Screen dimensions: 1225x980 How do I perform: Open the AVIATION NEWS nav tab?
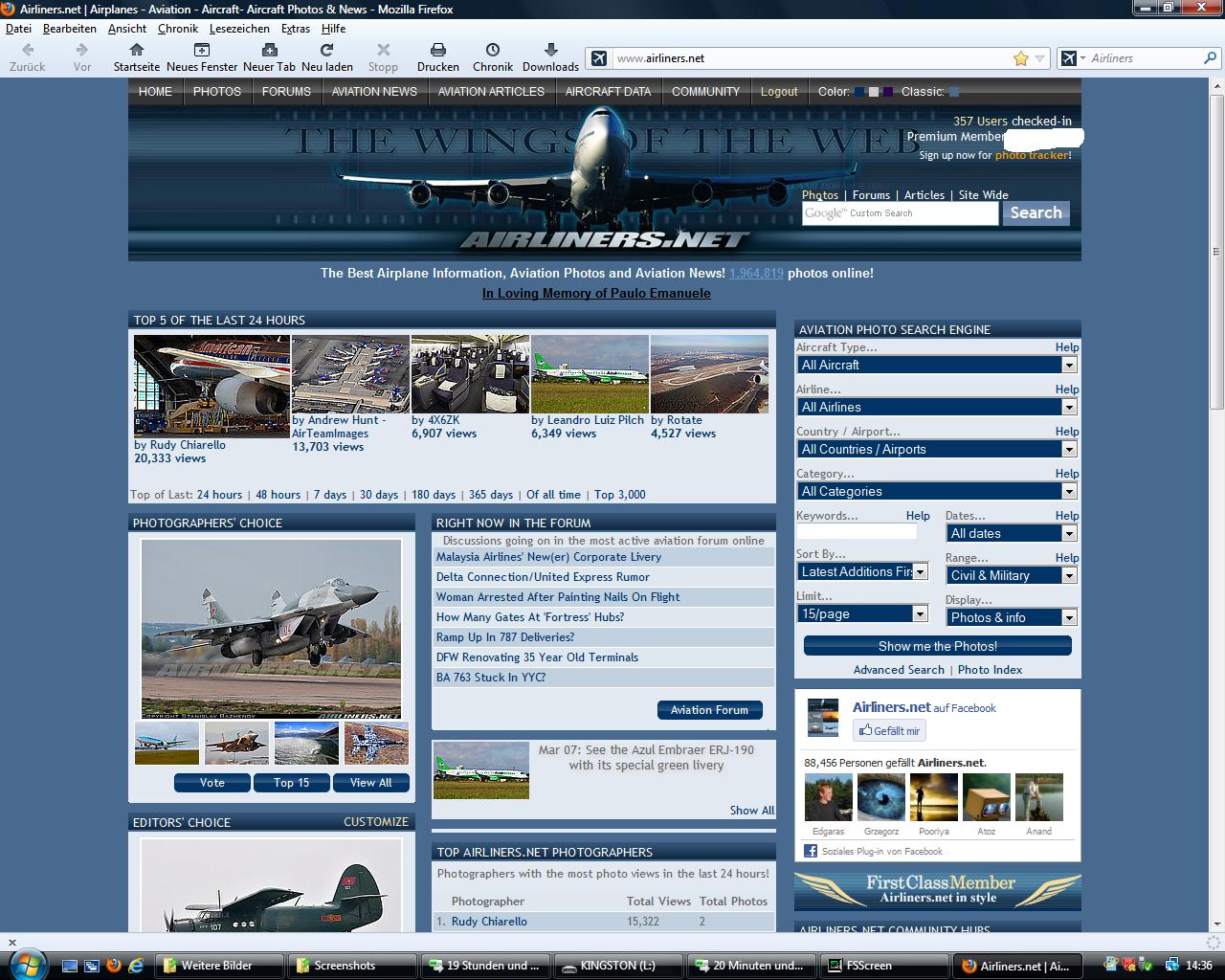click(x=374, y=92)
